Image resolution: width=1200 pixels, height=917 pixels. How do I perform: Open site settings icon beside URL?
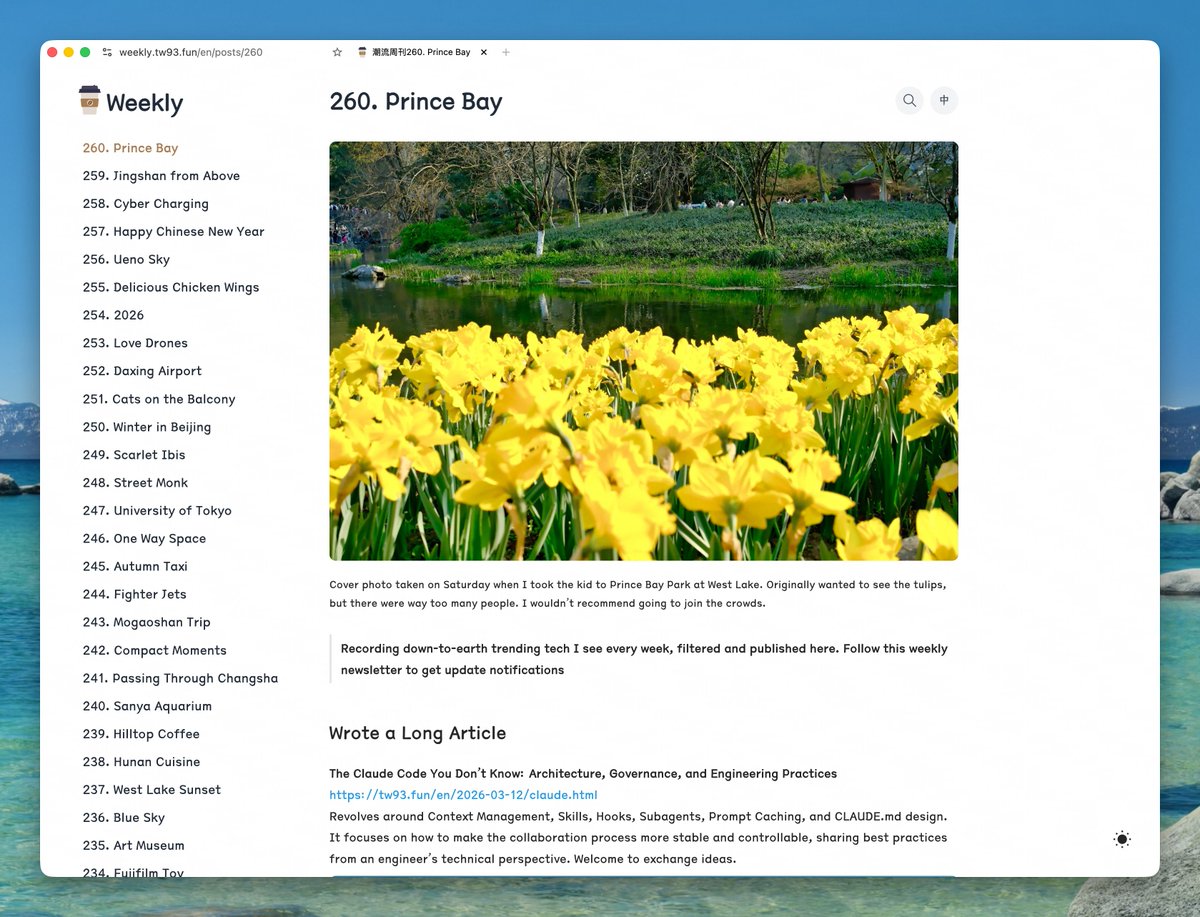107,52
